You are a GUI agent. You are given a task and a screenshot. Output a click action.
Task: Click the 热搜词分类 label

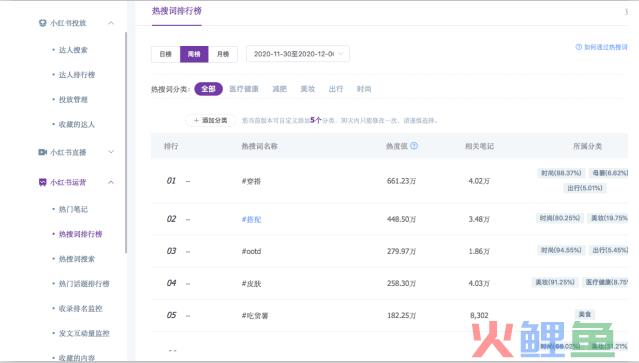coord(170,89)
